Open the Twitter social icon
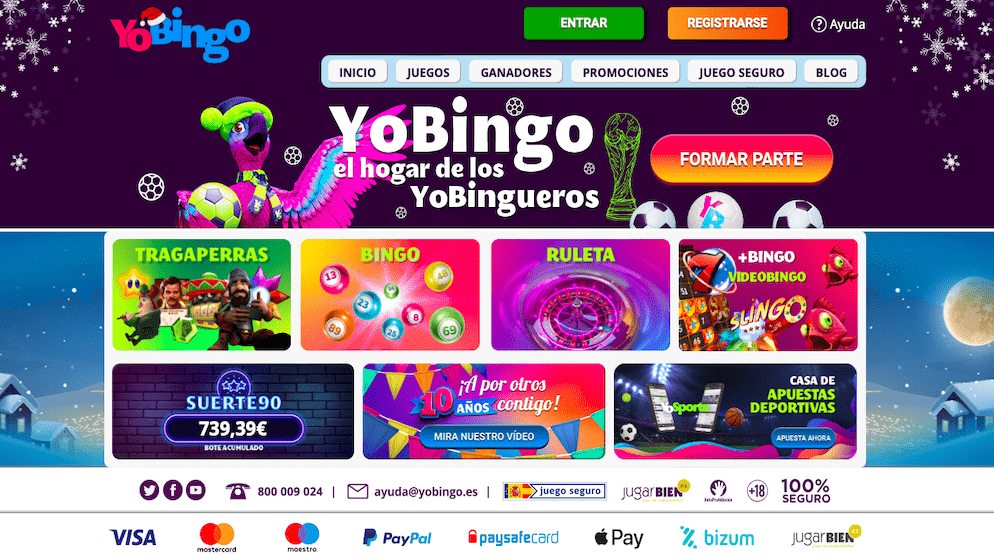Image resolution: width=994 pixels, height=559 pixels. point(149,491)
